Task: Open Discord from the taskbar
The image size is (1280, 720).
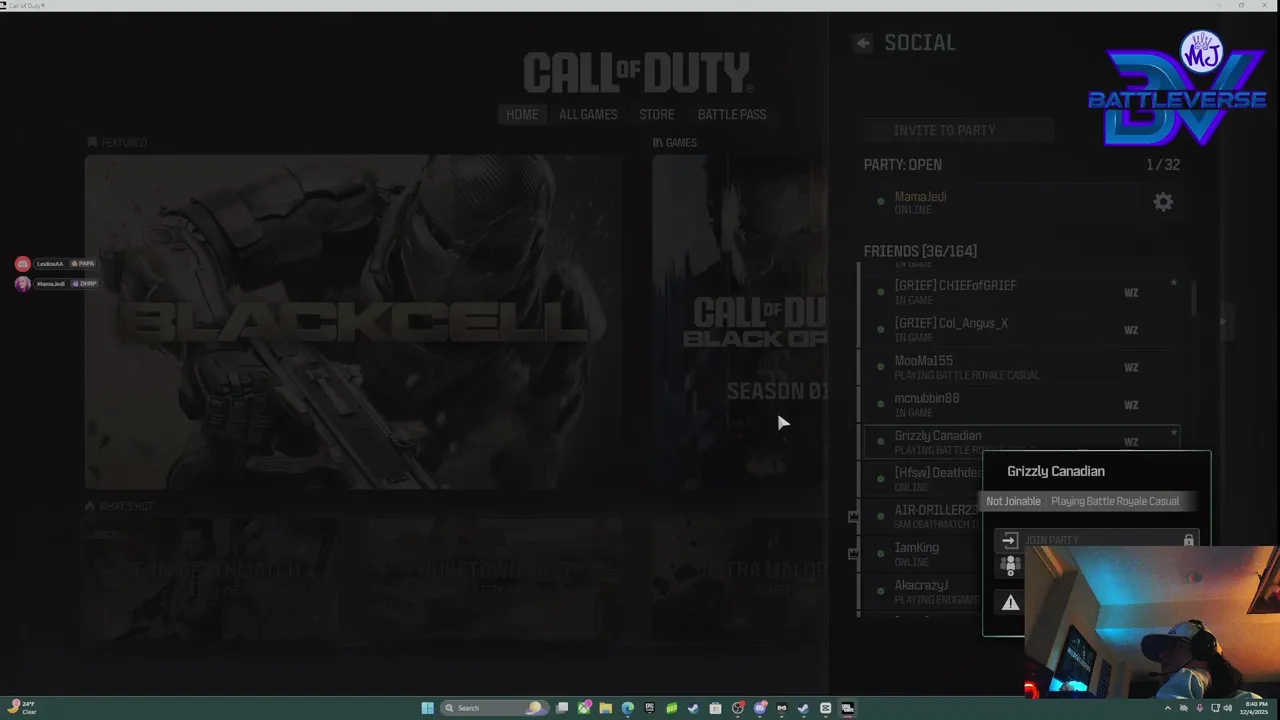Action: 760,708
